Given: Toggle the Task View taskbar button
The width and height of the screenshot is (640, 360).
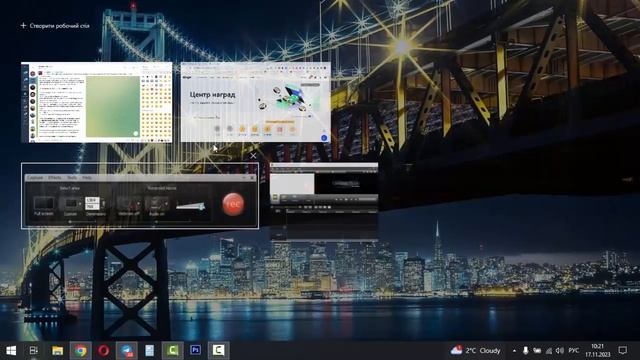Looking at the screenshot, I should point(34,350).
